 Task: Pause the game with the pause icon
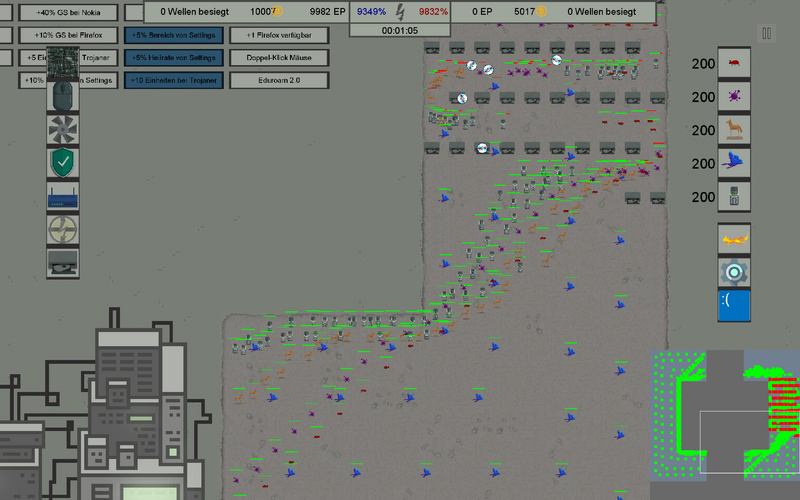[767, 33]
